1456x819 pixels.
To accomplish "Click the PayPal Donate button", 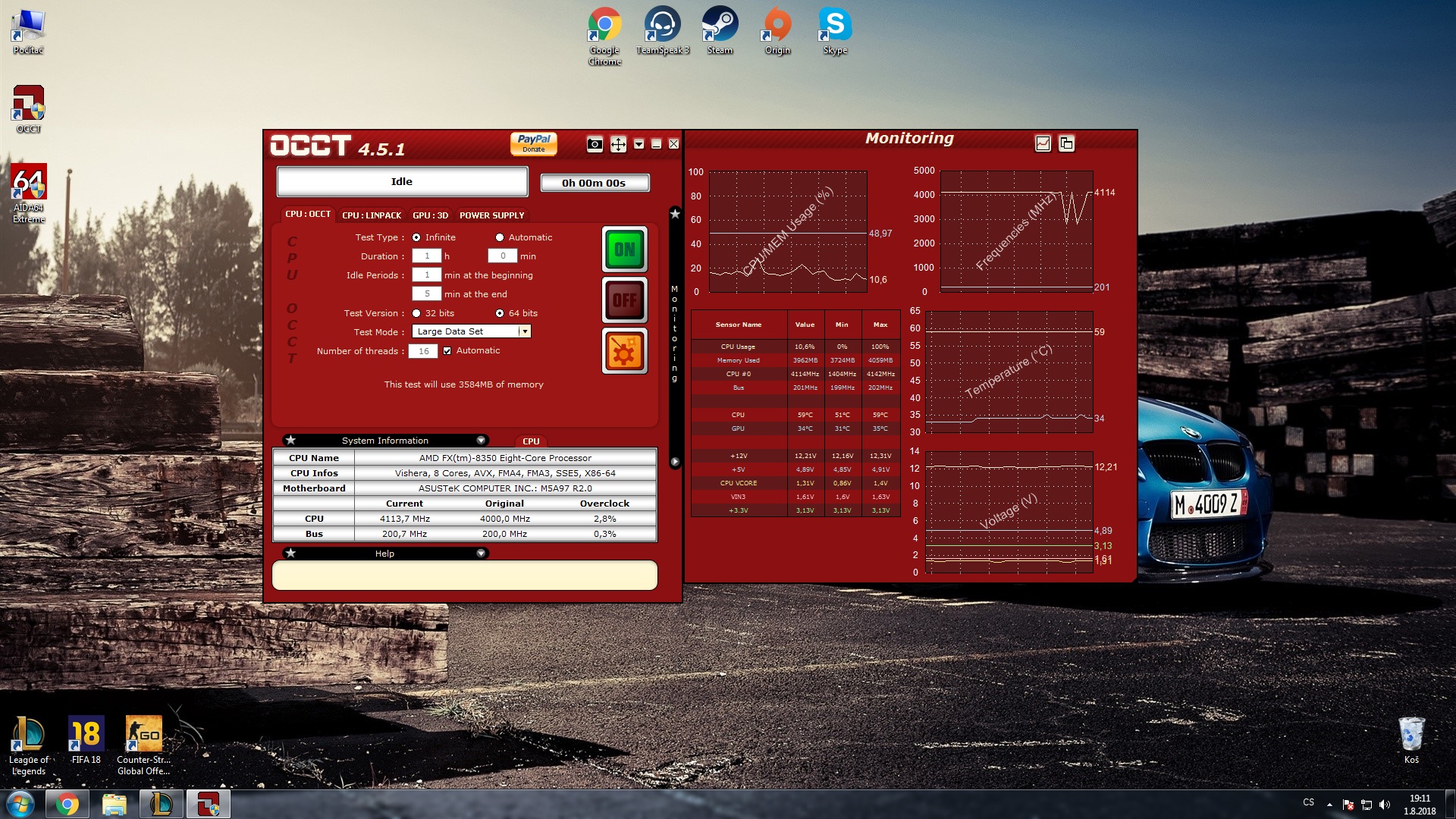I will pyautogui.click(x=533, y=143).
